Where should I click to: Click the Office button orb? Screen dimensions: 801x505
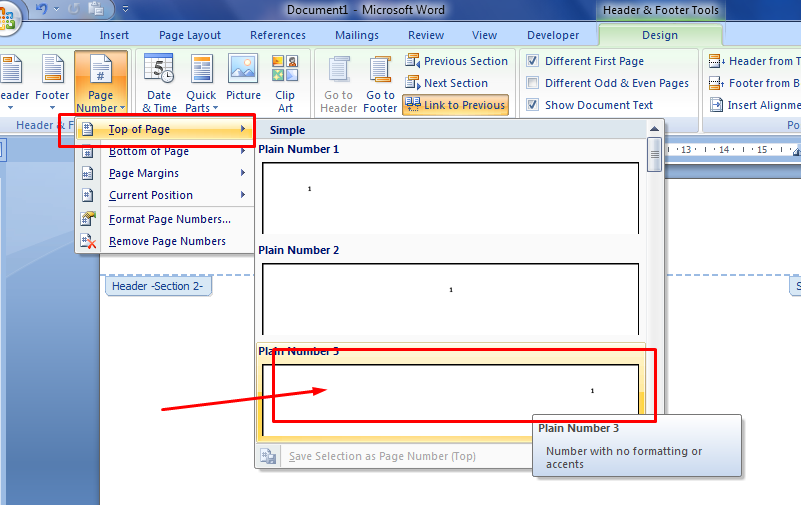tap(6, 18)
